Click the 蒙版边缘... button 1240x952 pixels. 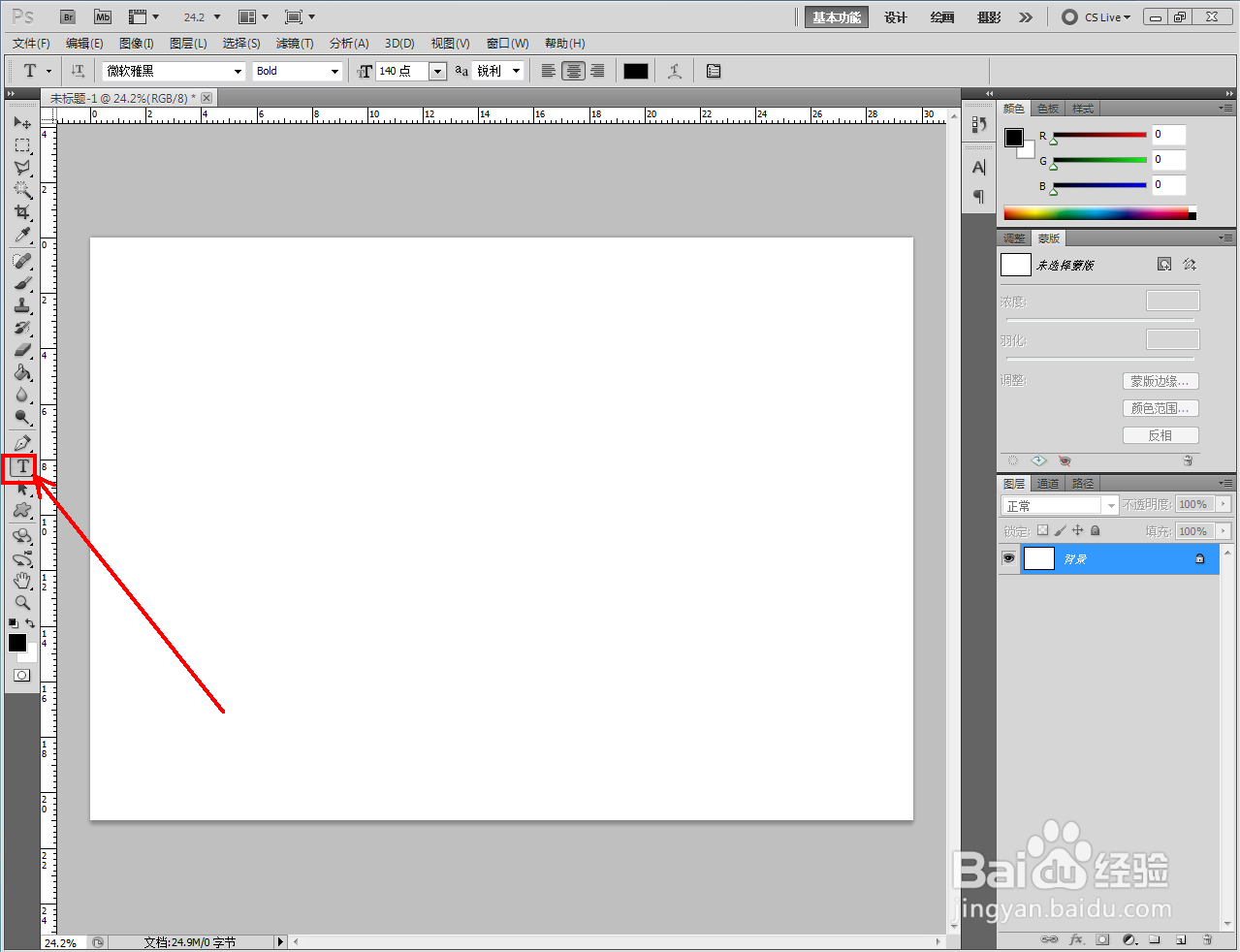pos(1161,381)
